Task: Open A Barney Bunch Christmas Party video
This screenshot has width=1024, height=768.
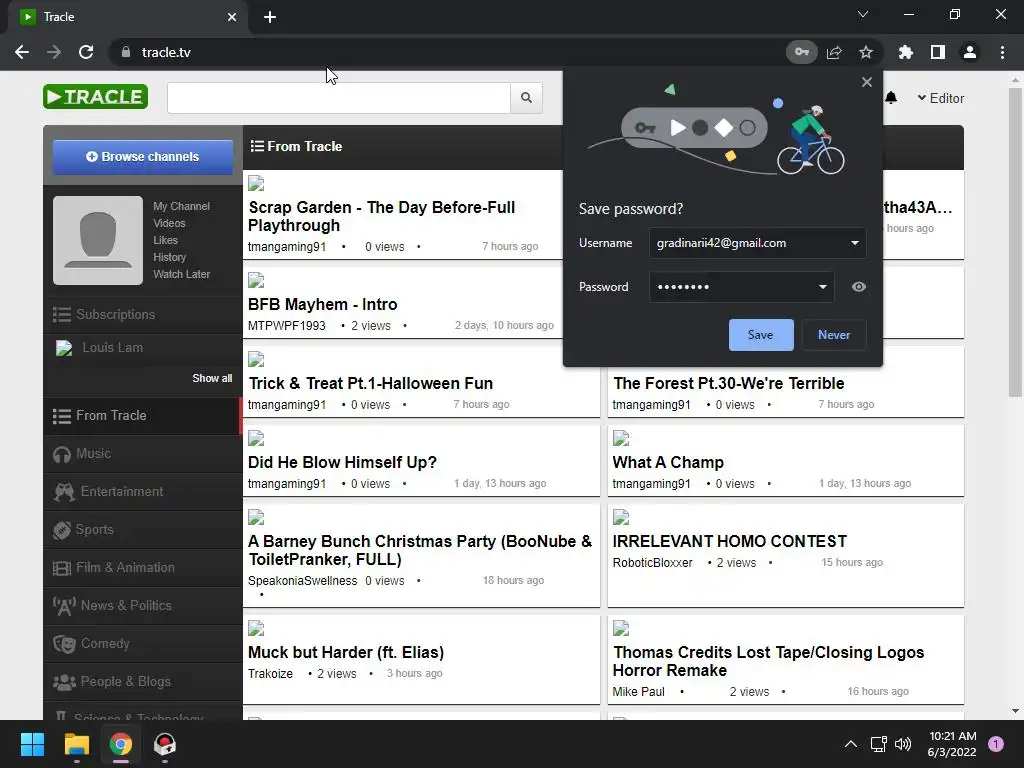Action: [420, 550]
